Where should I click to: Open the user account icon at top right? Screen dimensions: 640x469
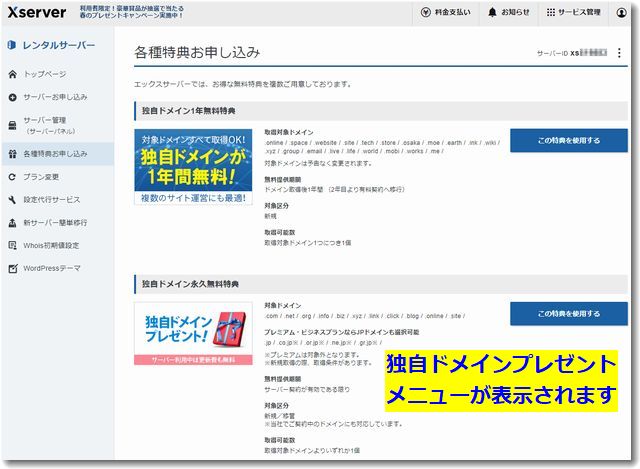[622, 13]
